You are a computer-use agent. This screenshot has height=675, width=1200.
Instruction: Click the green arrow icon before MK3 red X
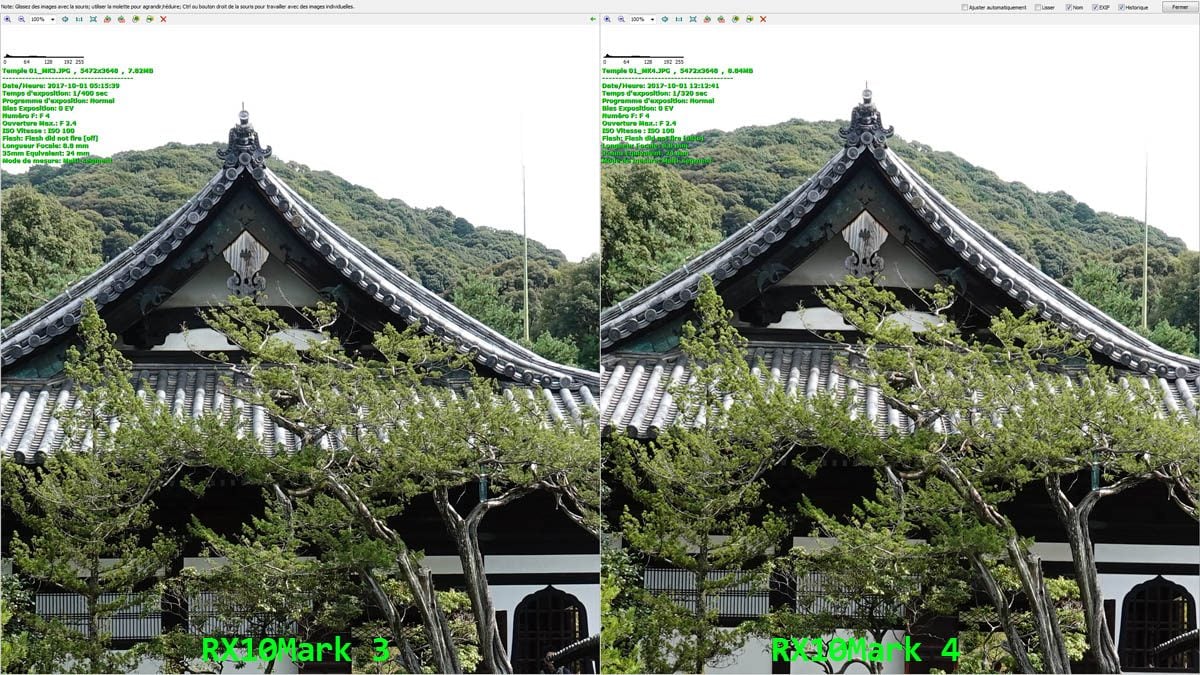149,19
